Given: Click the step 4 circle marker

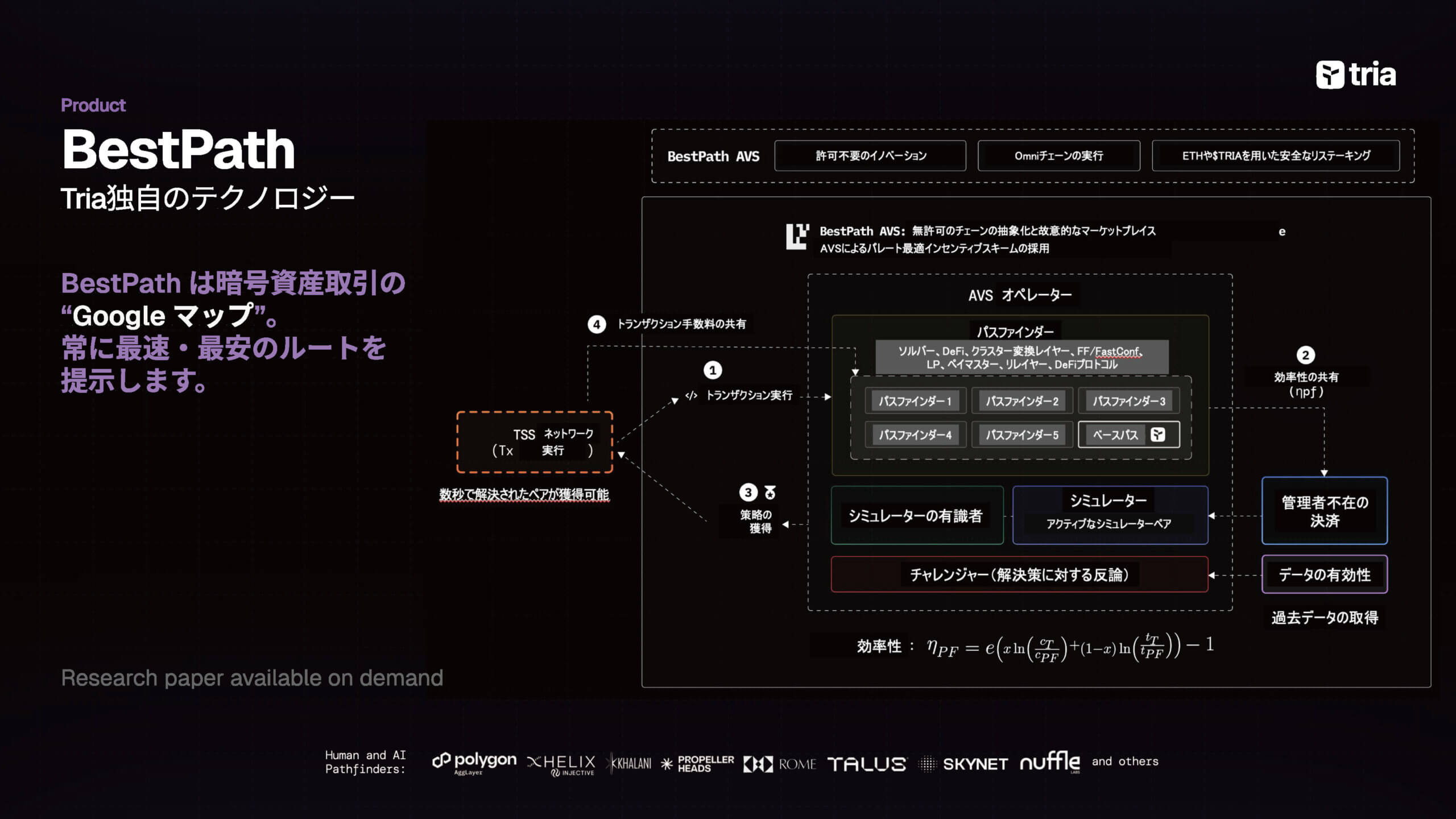Looking at the screenshot, I should pyautogui.click(x=596, y=324).
